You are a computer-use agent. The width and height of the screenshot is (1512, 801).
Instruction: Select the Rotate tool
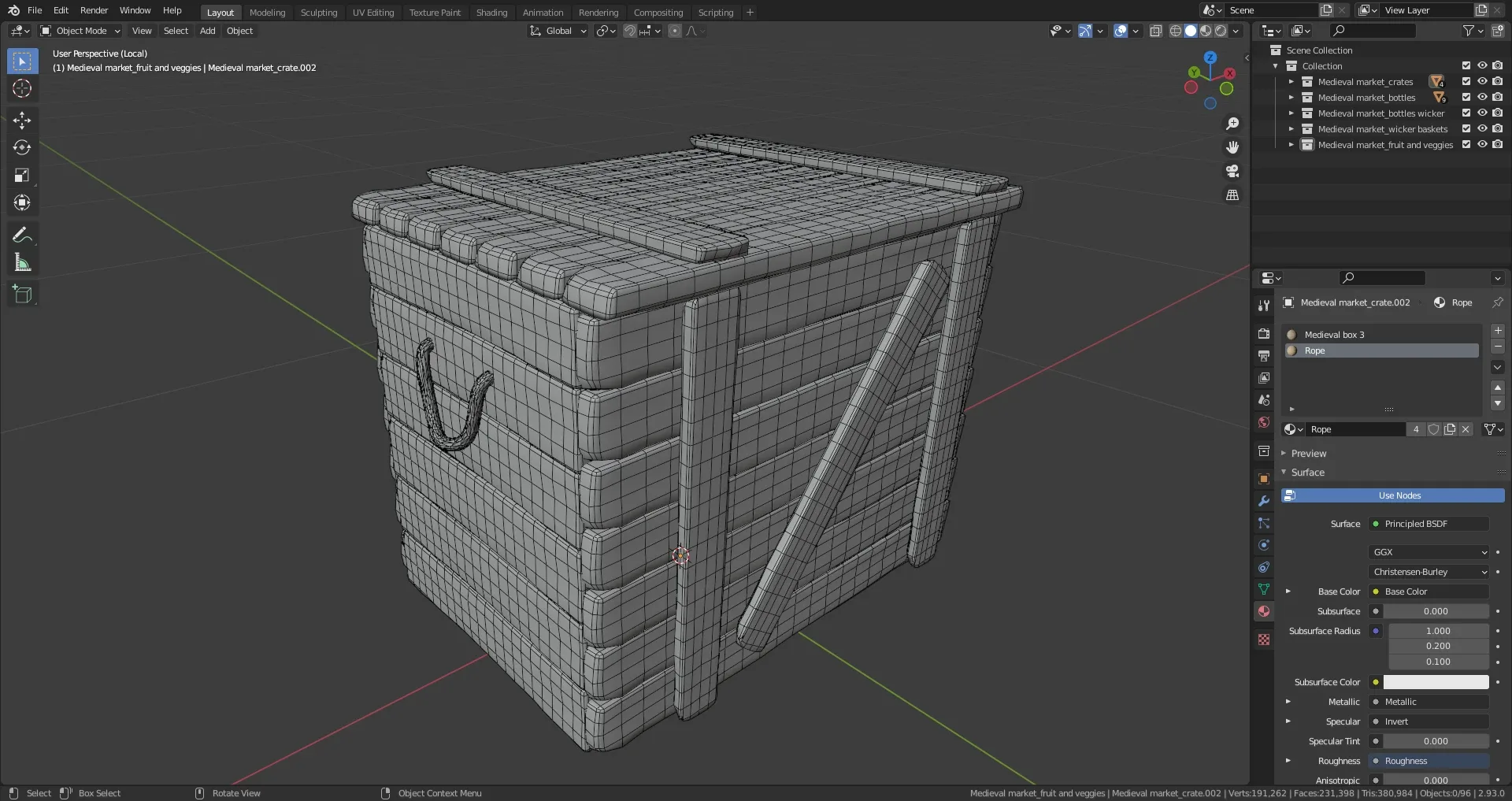[x=22, y=147]
